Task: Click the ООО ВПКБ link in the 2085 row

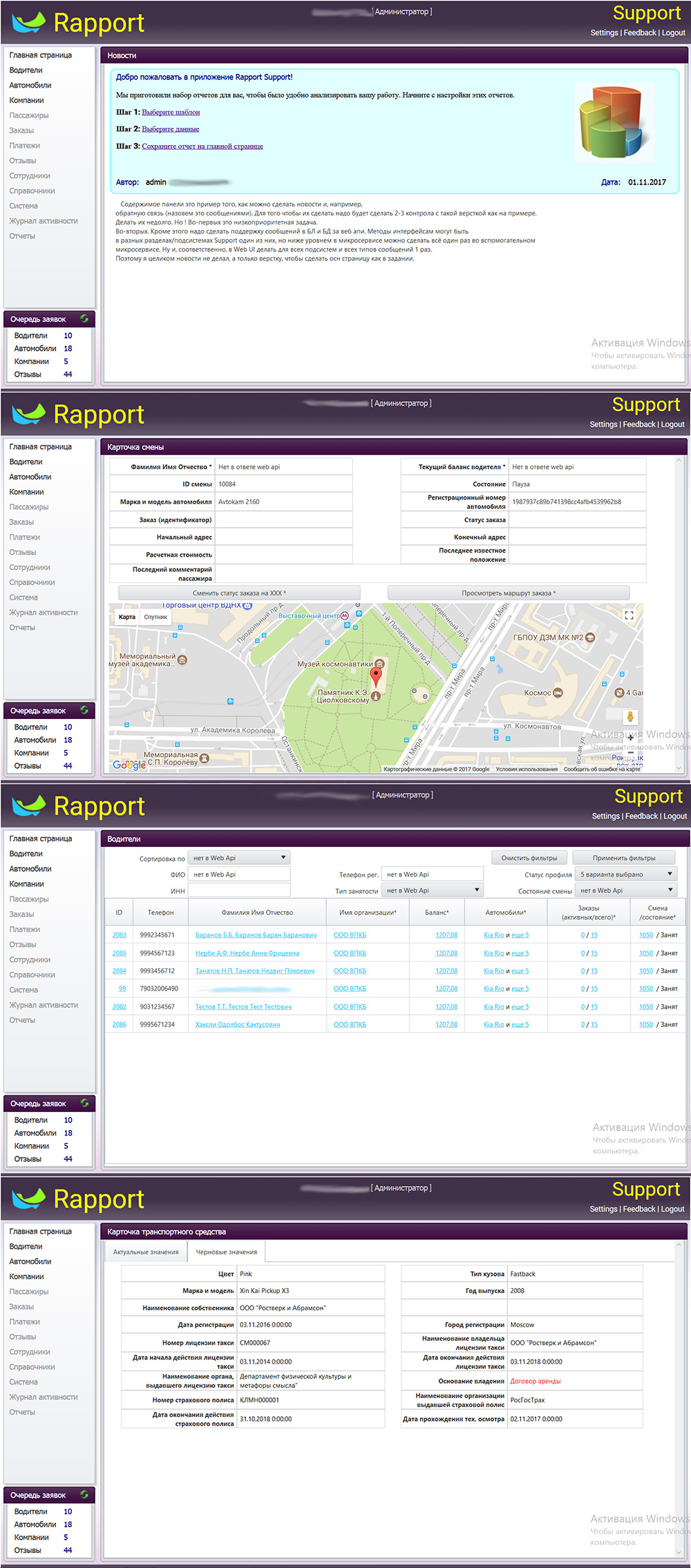Action: click(350, 953)
